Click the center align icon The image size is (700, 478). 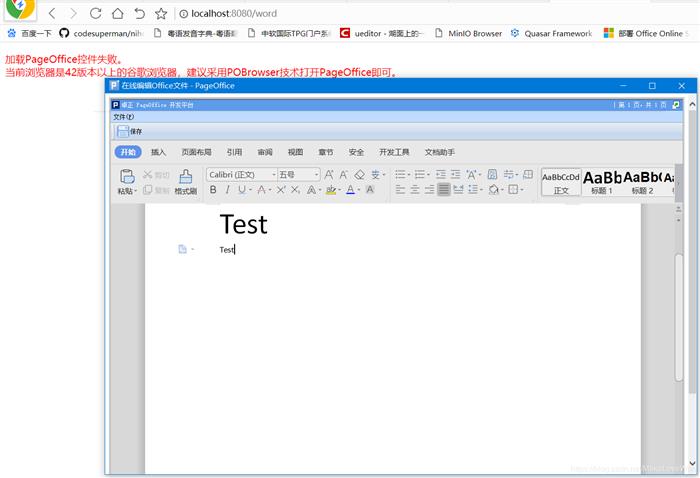(x=415, y=190)
